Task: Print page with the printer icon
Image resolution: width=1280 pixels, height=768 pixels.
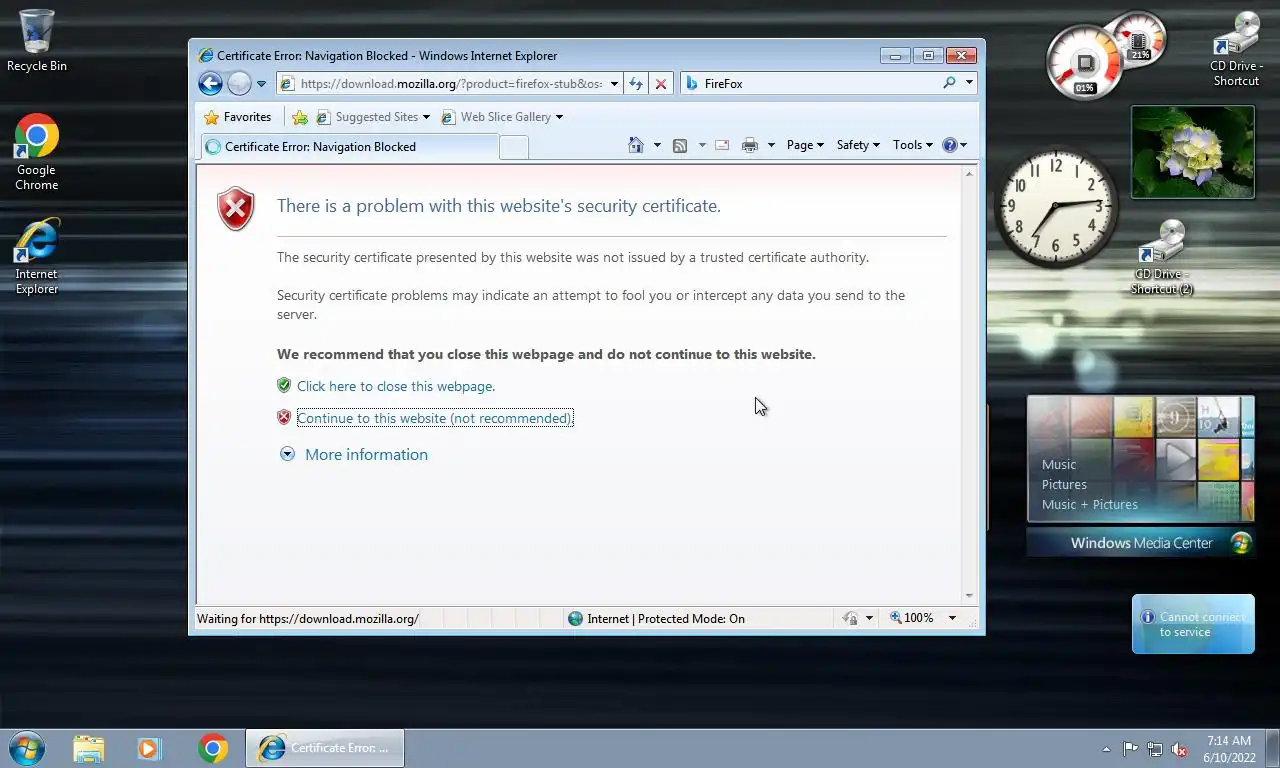Action: 750,146
